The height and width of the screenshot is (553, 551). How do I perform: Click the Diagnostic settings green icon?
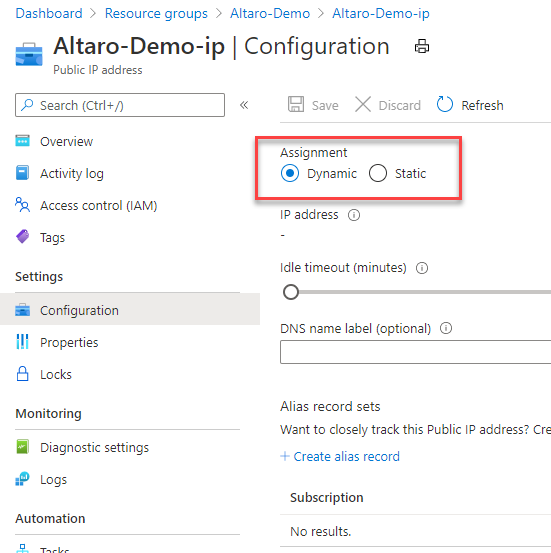tap(23, 447)
